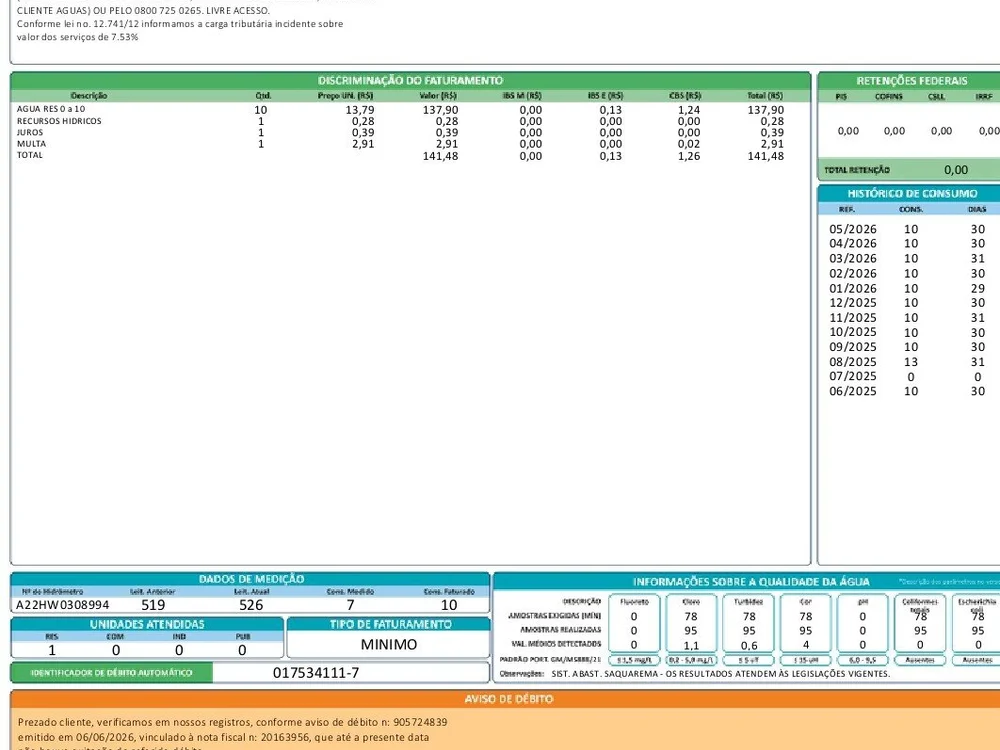Select the 08/2025 consumption history entry
Viewport: 1000px width, 750px height.
pos(907,362)
